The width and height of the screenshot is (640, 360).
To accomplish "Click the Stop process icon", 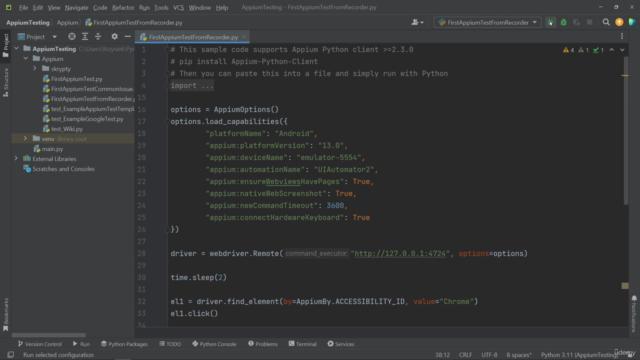I will pos(589,22).
